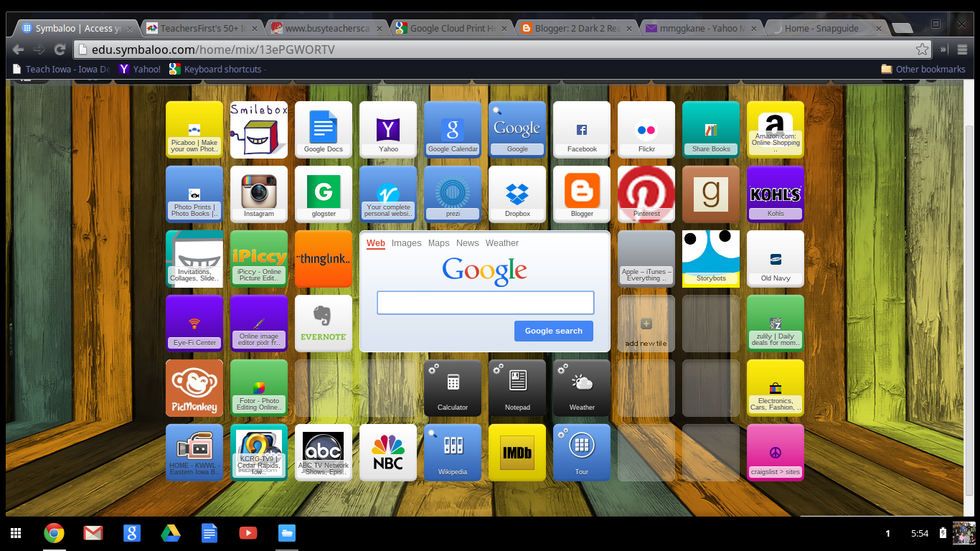Launch the Calculator widget tile

(452, 388)
